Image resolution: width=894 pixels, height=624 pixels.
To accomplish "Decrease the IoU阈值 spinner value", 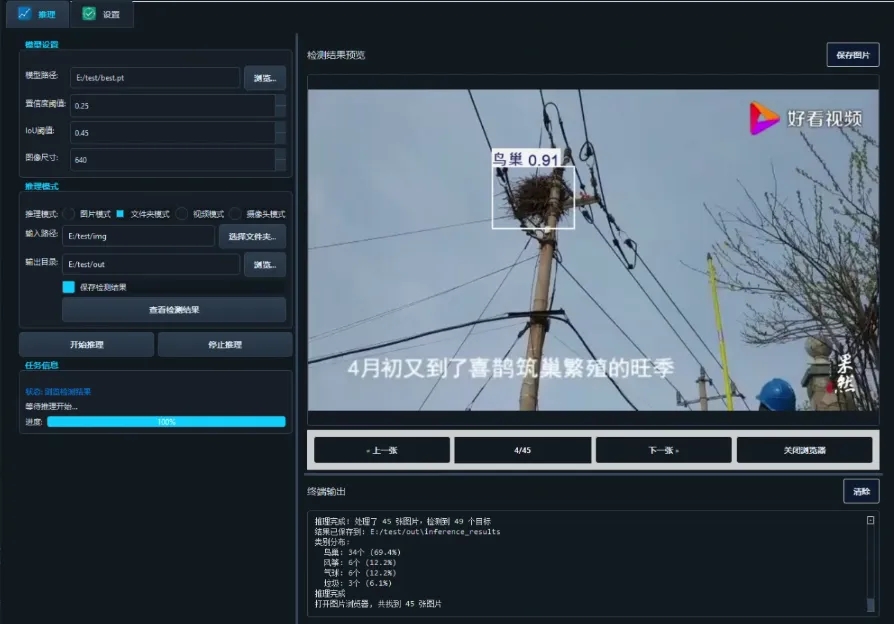I will pos(281,137).
